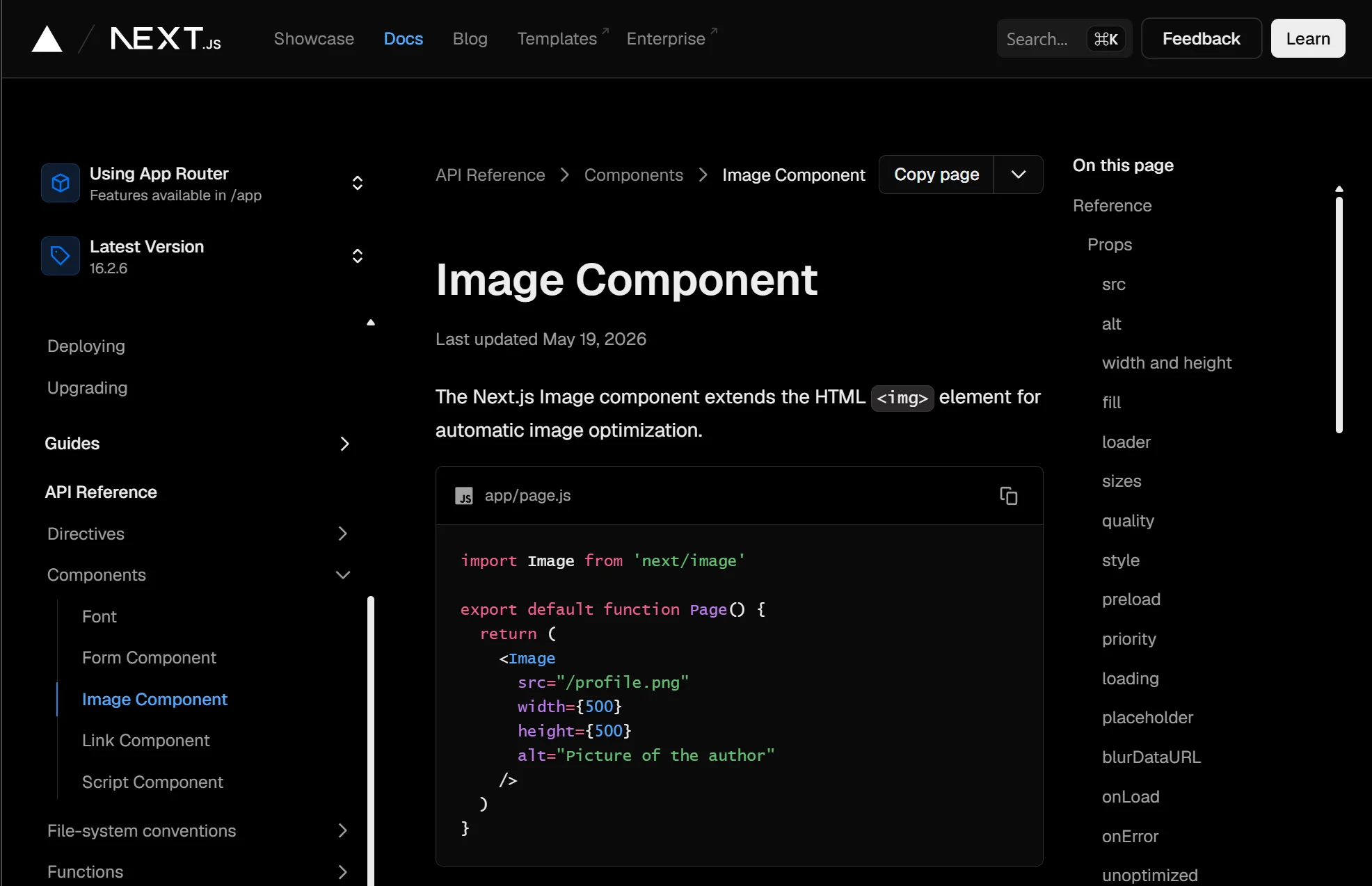Click the App Router cube icon
This screenshot has width=1372, height=886.
[61, 183]
